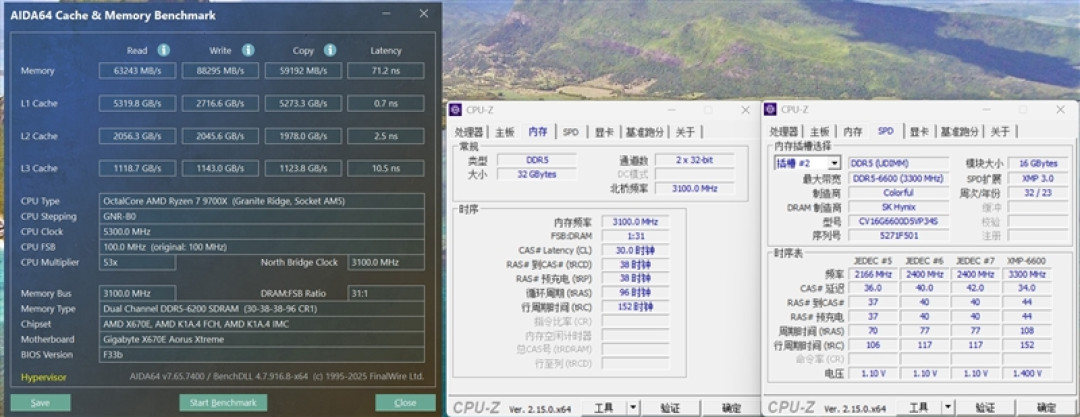The width and height of the screenshot is (1080, 417).
Task: Open 基准跑分 tab in right CPU-Z window
Action: point(959,132)
